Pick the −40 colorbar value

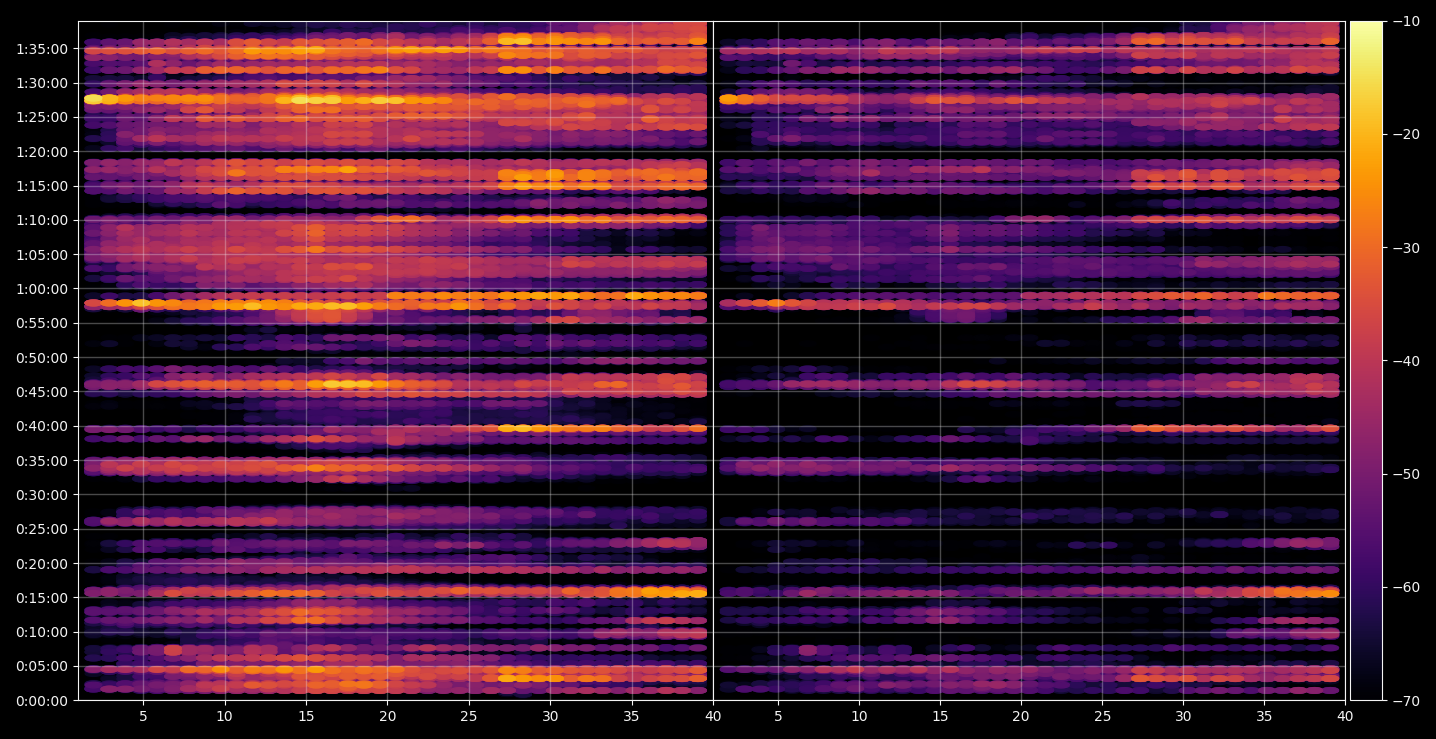1405,361
